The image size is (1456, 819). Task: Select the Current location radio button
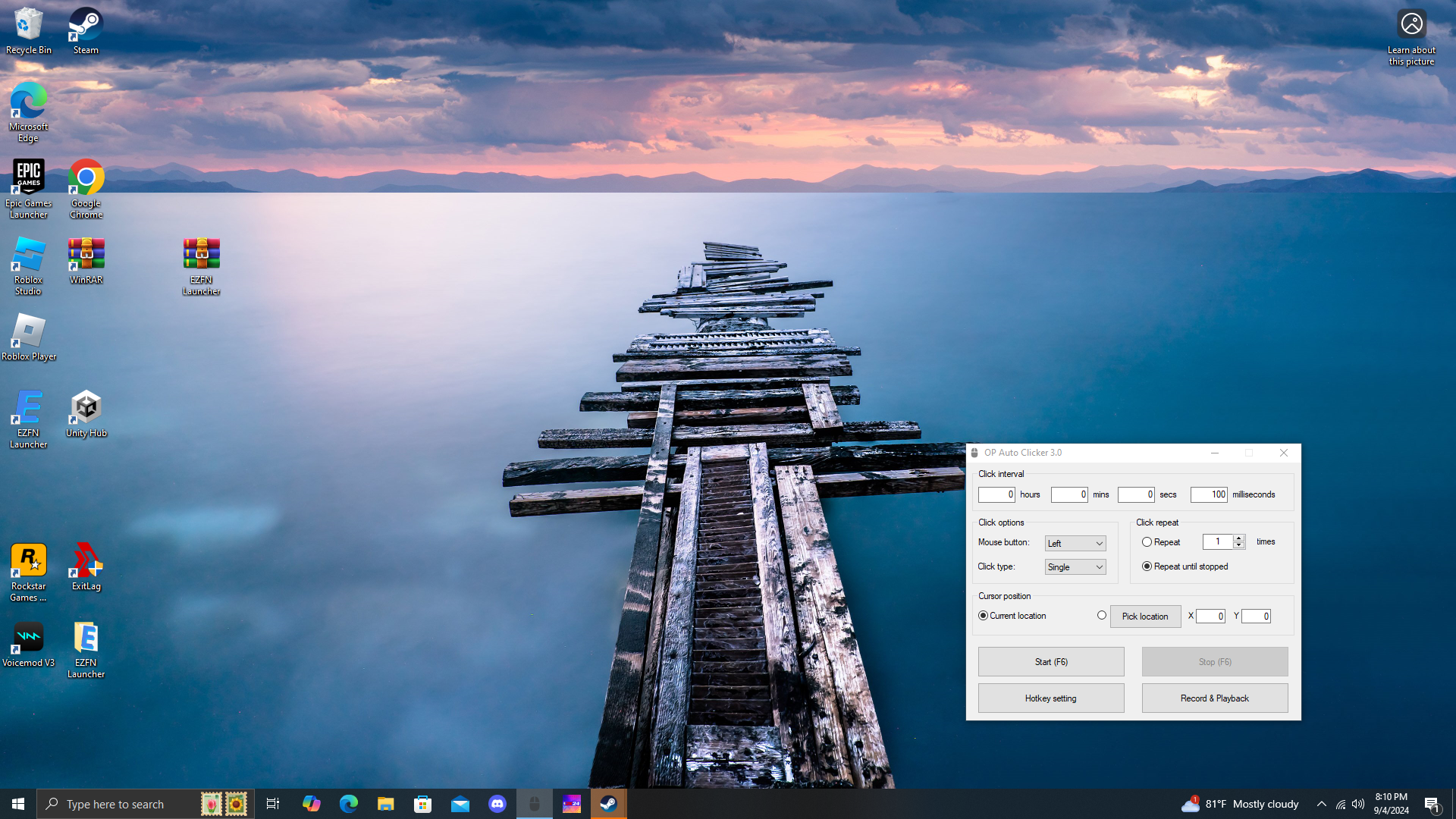point(983,616)
